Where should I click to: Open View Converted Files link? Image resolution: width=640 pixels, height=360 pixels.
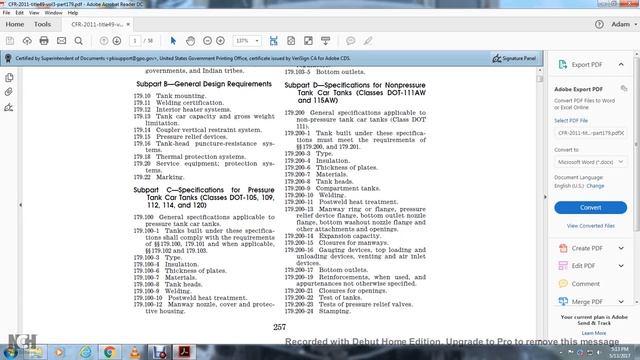pyautogui.click(x=591, y=226)
